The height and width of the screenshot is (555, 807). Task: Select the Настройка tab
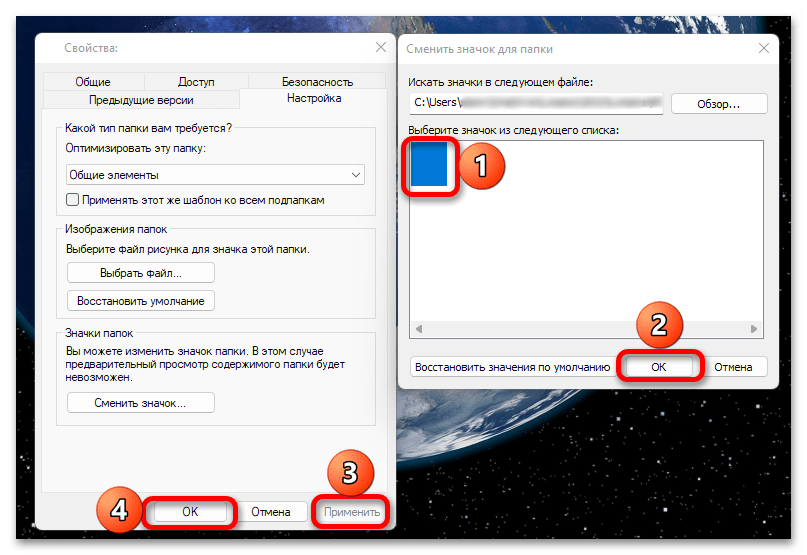pos(314,98)
